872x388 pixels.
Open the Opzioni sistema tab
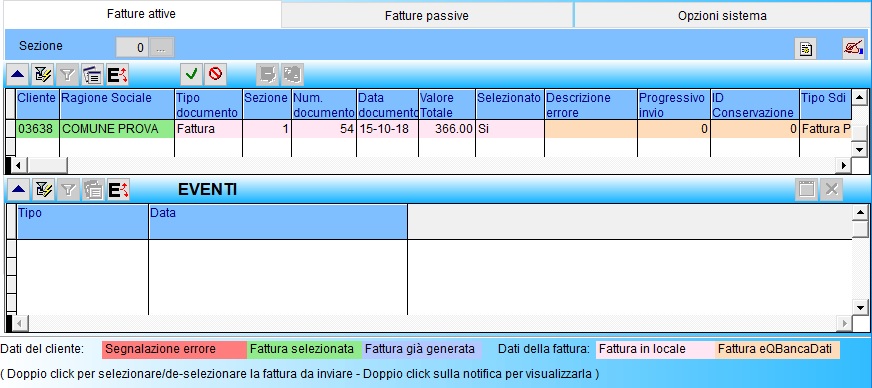[x=722, y=16]
